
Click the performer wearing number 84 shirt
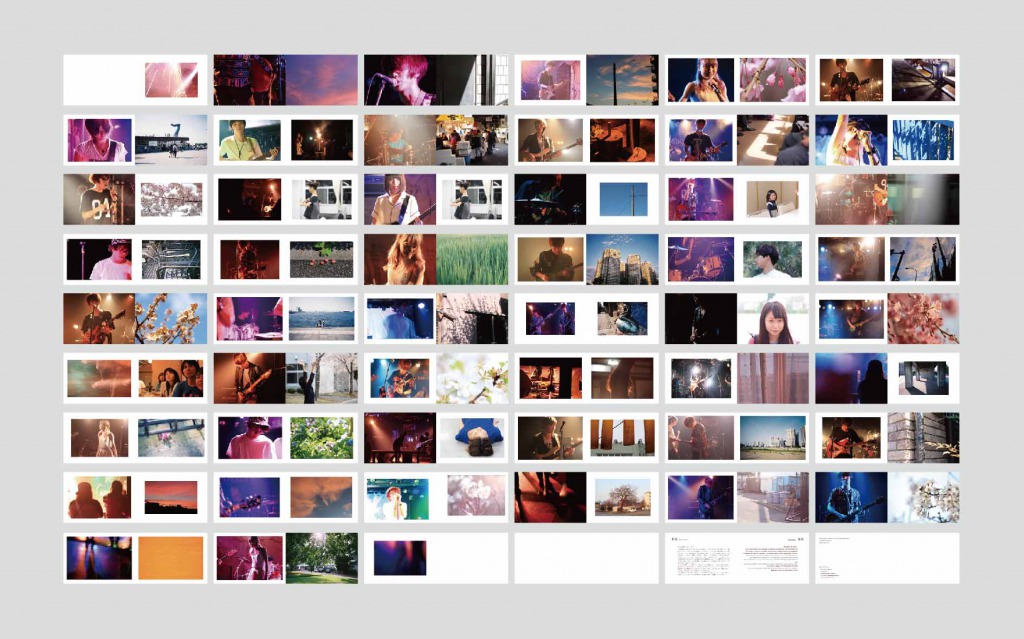98,199
